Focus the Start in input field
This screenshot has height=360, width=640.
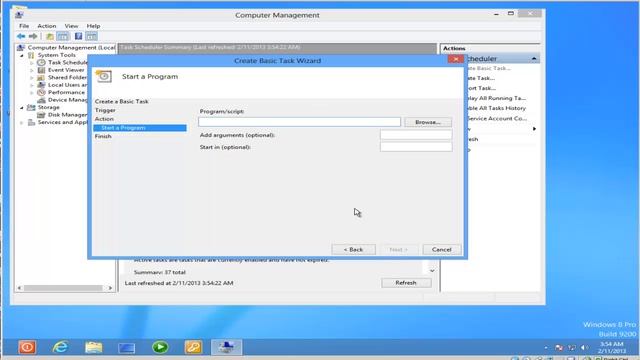416,147
